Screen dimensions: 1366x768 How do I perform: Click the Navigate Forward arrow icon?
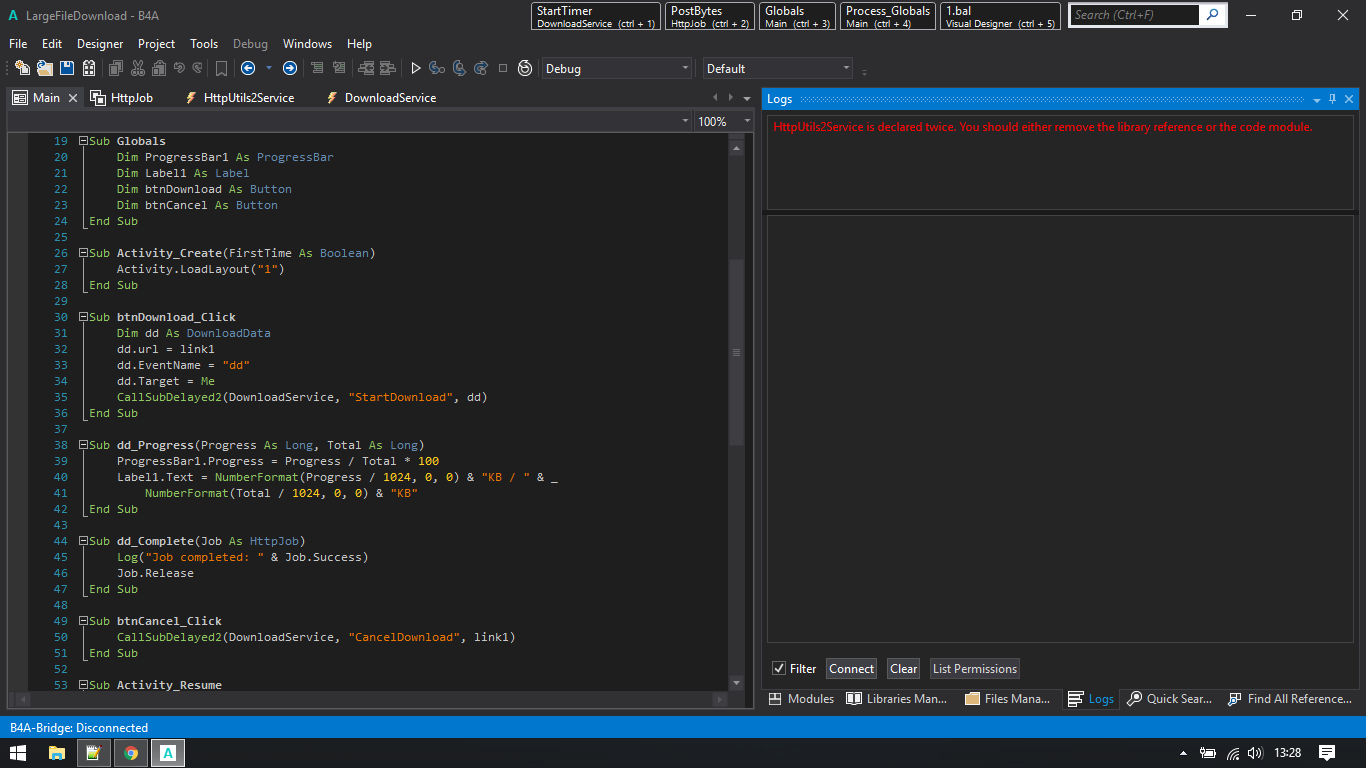tap(290, 68)
